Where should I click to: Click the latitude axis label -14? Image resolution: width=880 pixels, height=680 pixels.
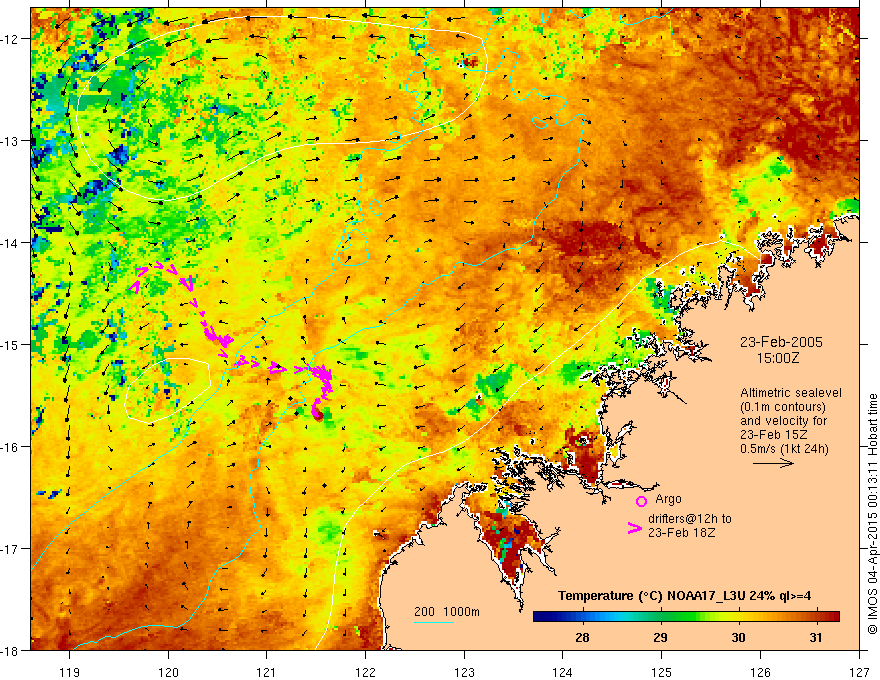[x=12, y=243]
